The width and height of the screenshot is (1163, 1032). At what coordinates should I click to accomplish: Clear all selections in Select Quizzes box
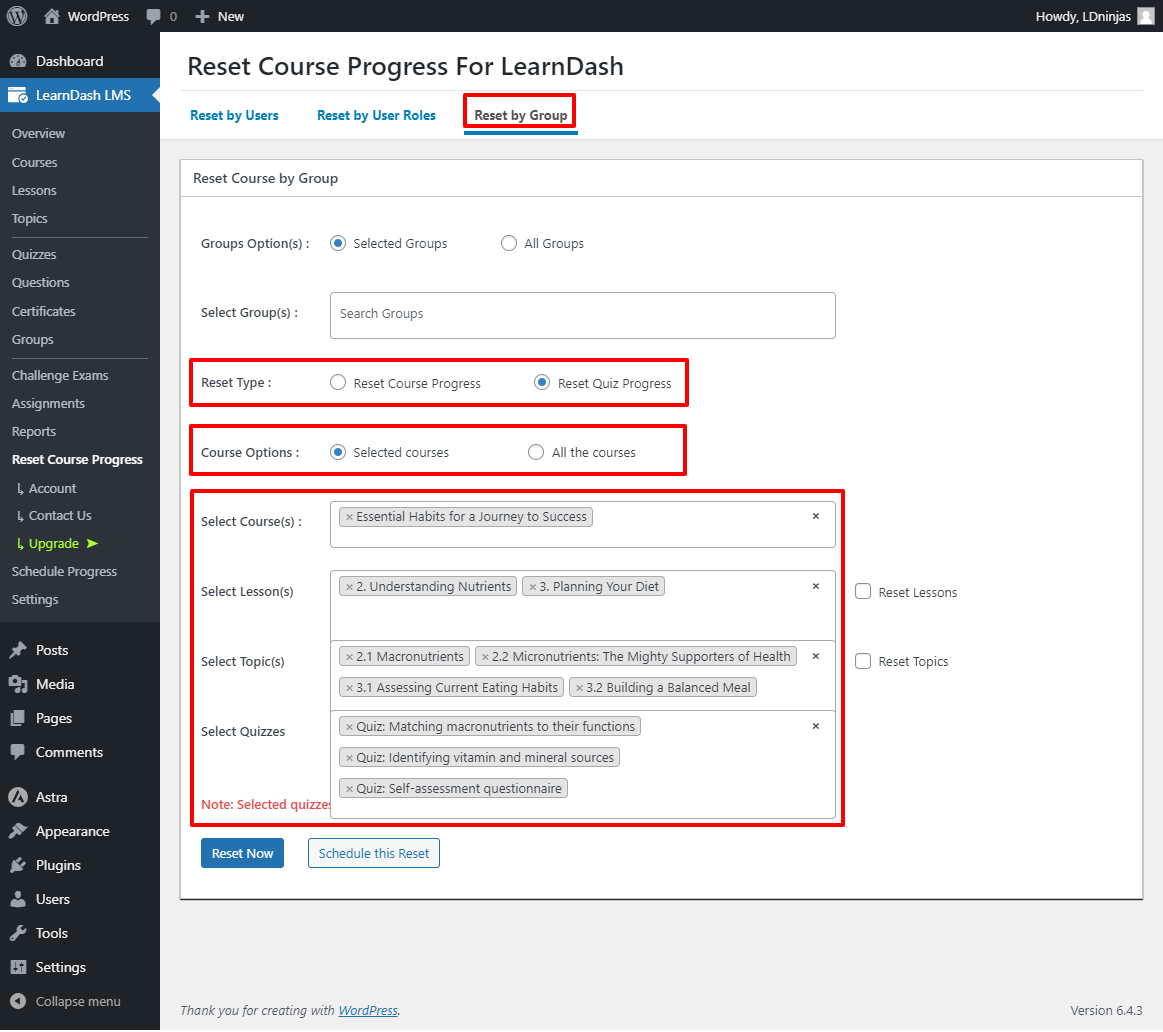click(816, 727)
